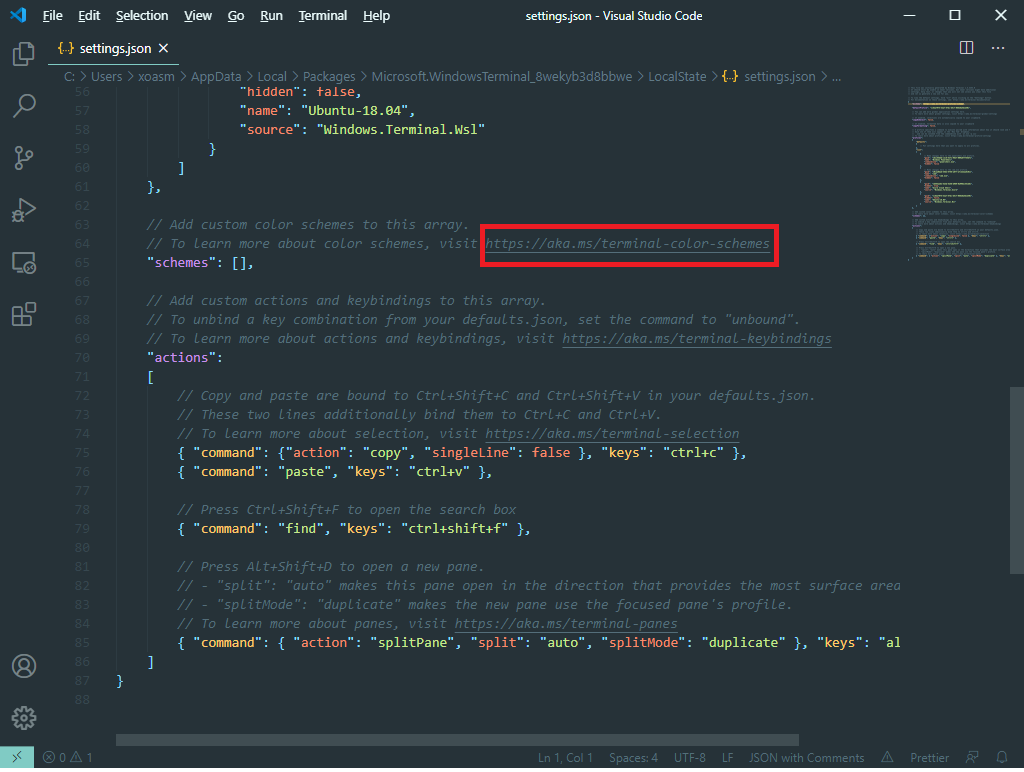
Task: Expand the Packages breadcrumb segment
Action: coord(329,76)
